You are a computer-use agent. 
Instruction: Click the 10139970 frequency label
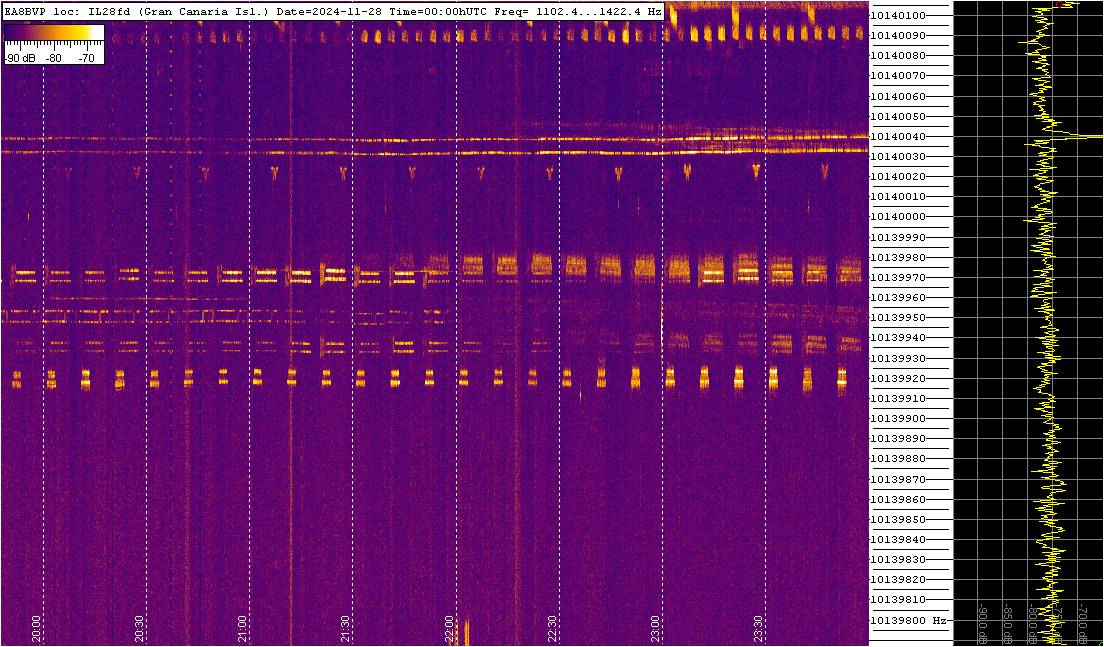pyautogui.click(x=898, y=277)
